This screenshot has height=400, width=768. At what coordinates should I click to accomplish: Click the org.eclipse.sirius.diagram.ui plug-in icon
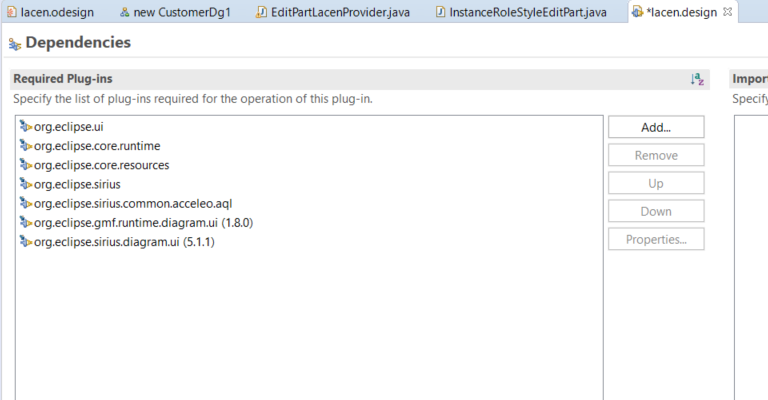(25, 241)
